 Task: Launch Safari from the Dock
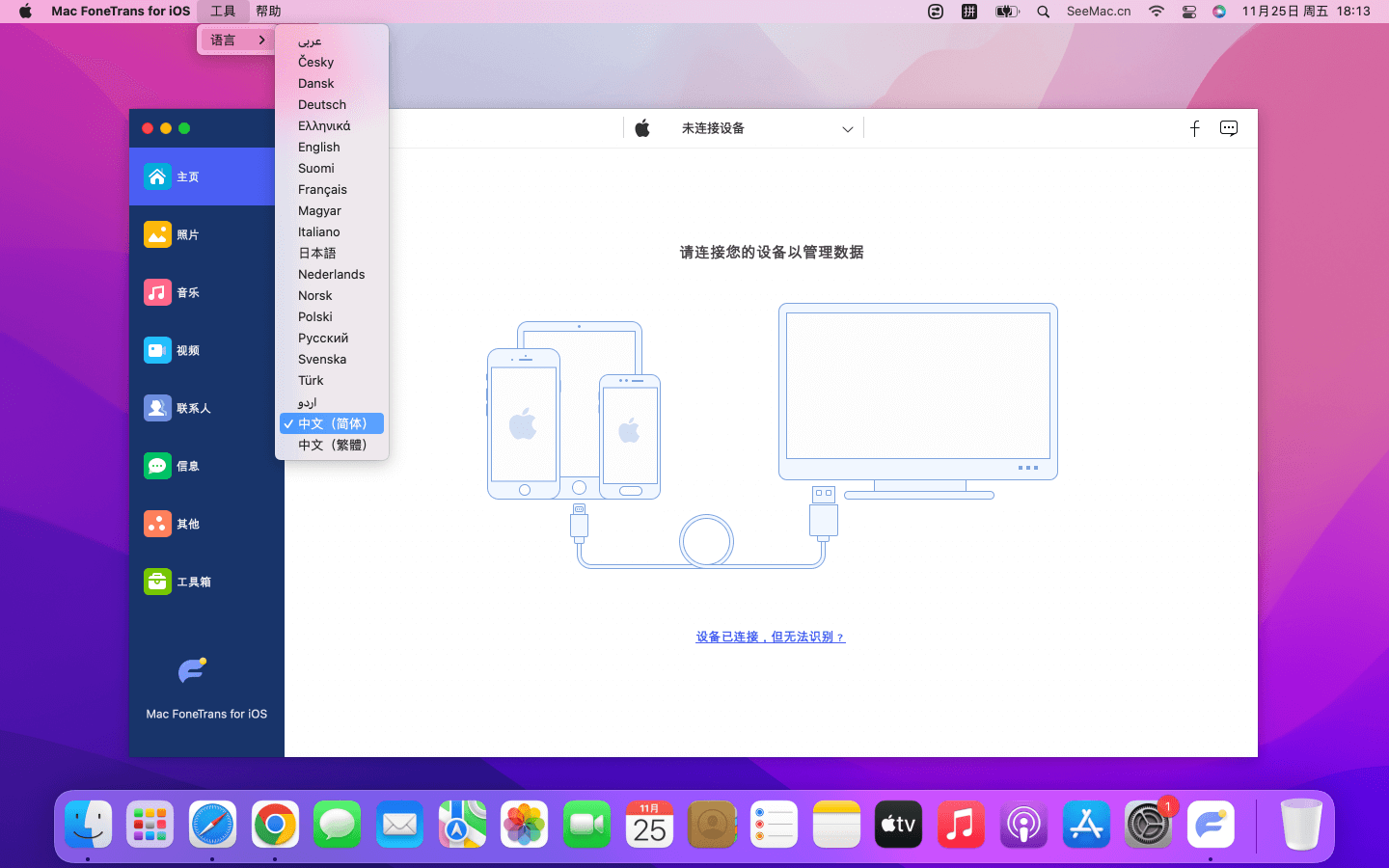tap(212, 825)
